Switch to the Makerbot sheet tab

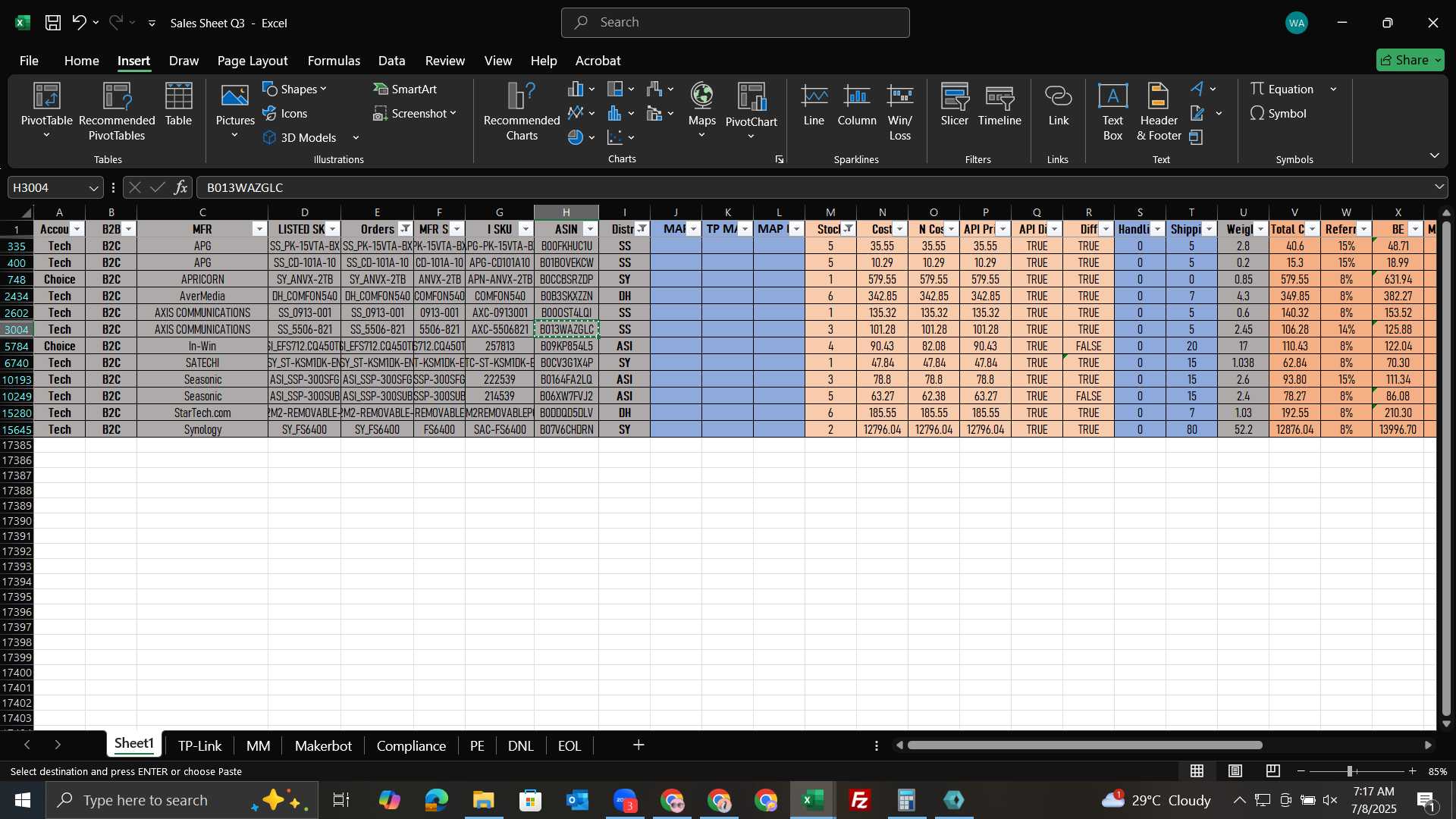point(323,745)
